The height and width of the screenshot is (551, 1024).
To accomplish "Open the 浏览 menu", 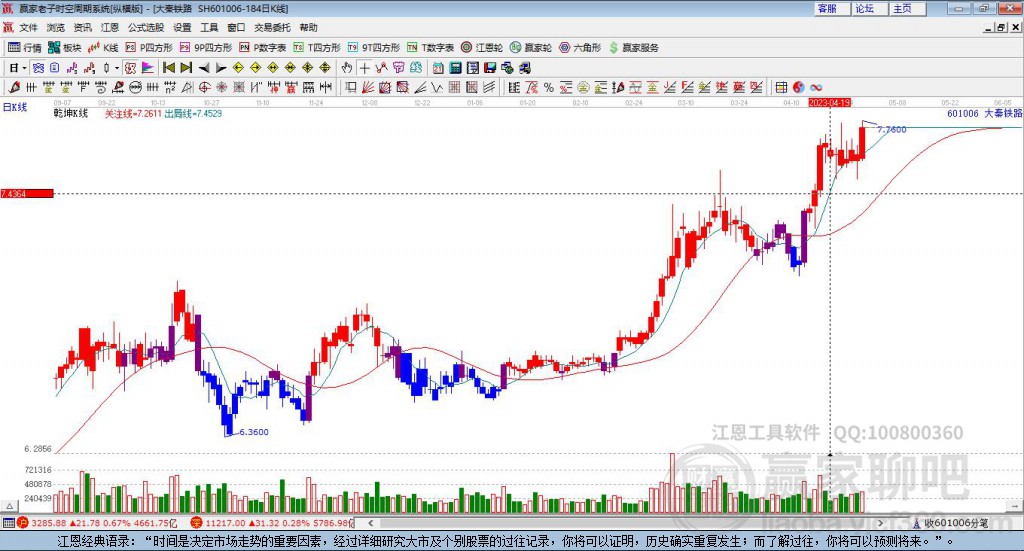I will point(56,27).
